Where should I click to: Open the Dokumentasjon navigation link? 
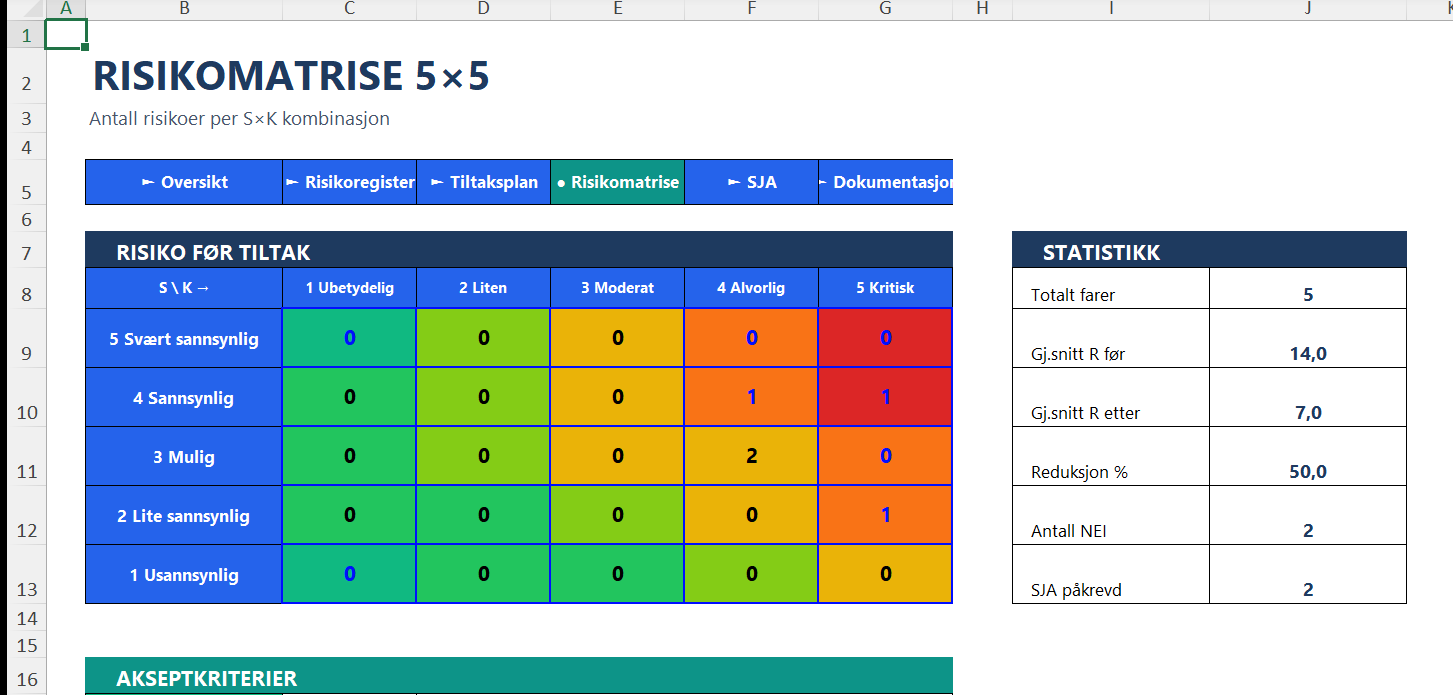(x=885, y=182)
